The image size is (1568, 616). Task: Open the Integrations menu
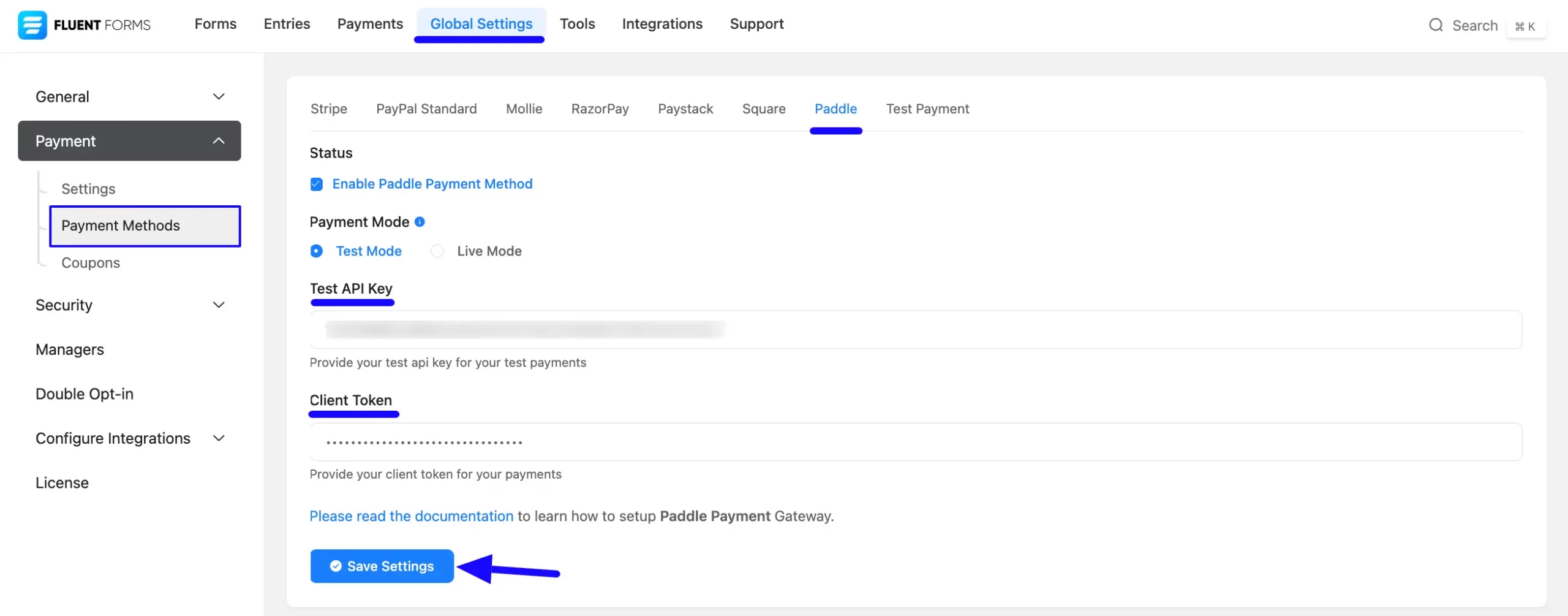(662, 24)
